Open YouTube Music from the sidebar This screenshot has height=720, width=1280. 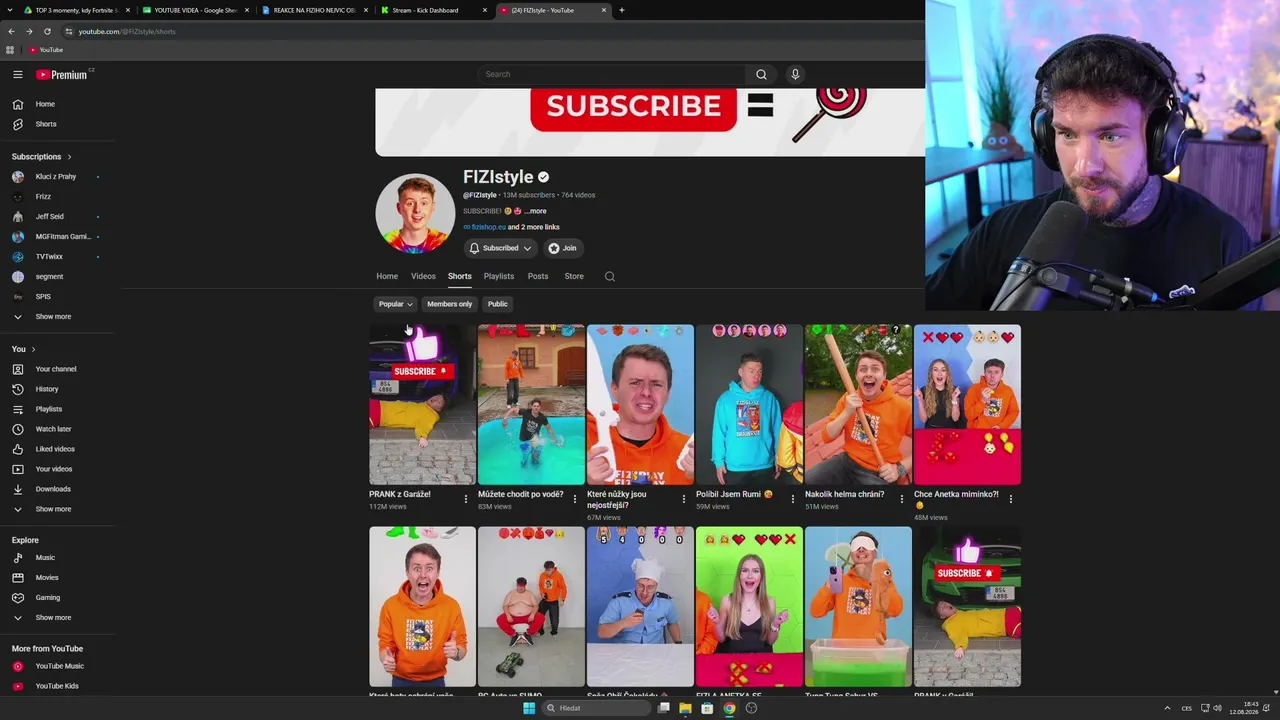click(x=58, y=666)
